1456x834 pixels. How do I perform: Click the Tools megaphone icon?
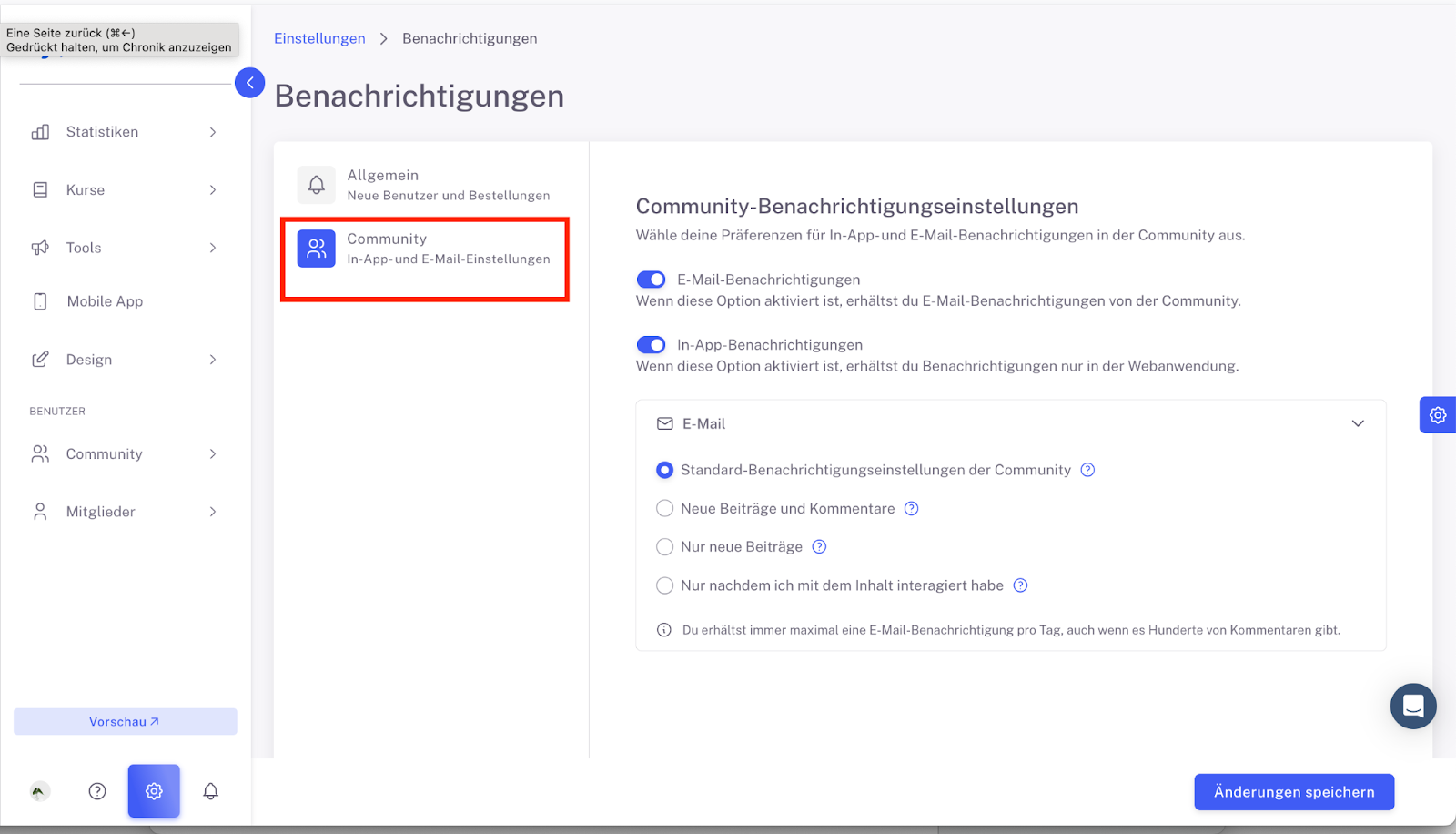coord(40,248)
